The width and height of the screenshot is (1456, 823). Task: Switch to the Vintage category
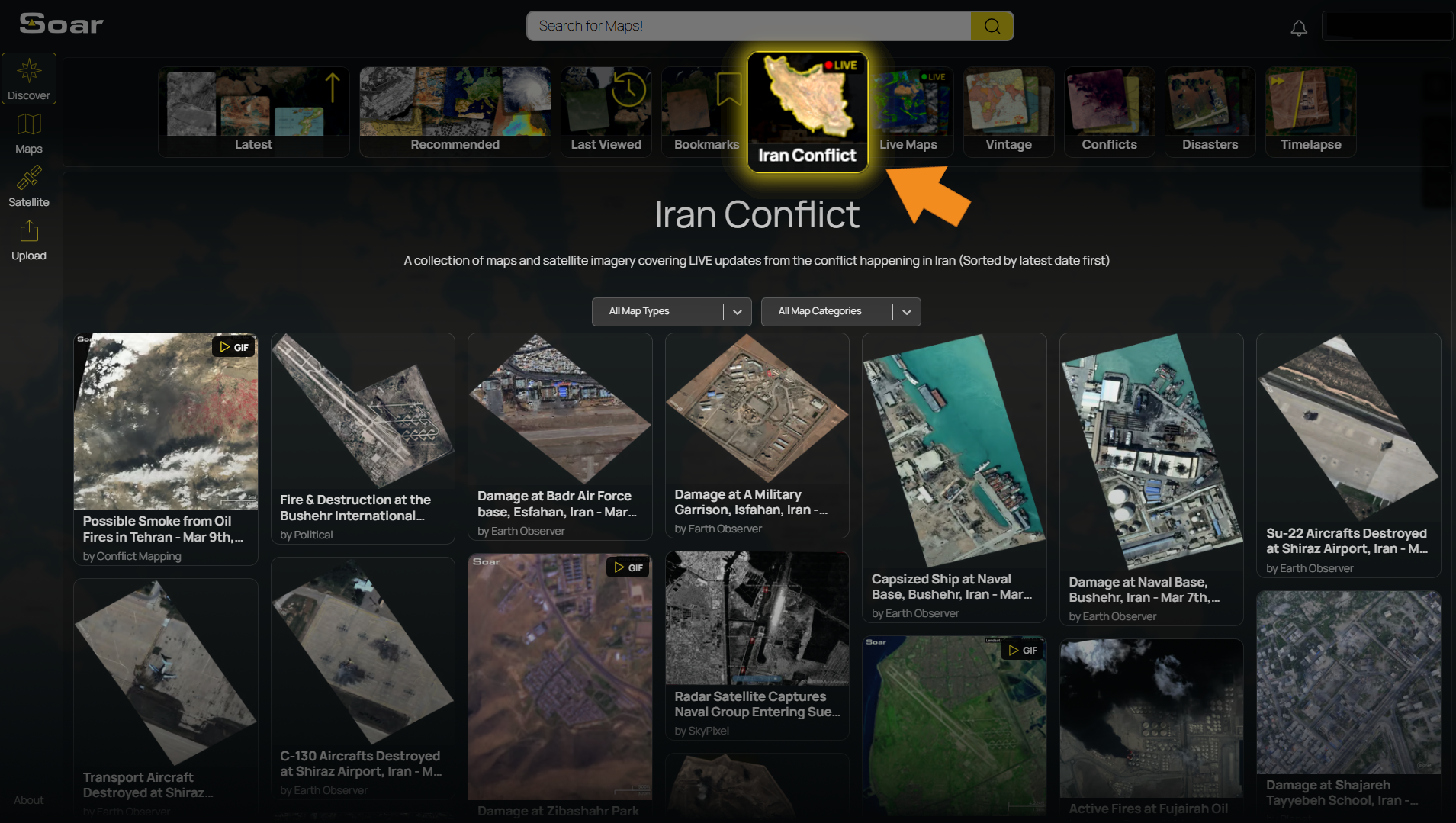tap(1008, 111)
